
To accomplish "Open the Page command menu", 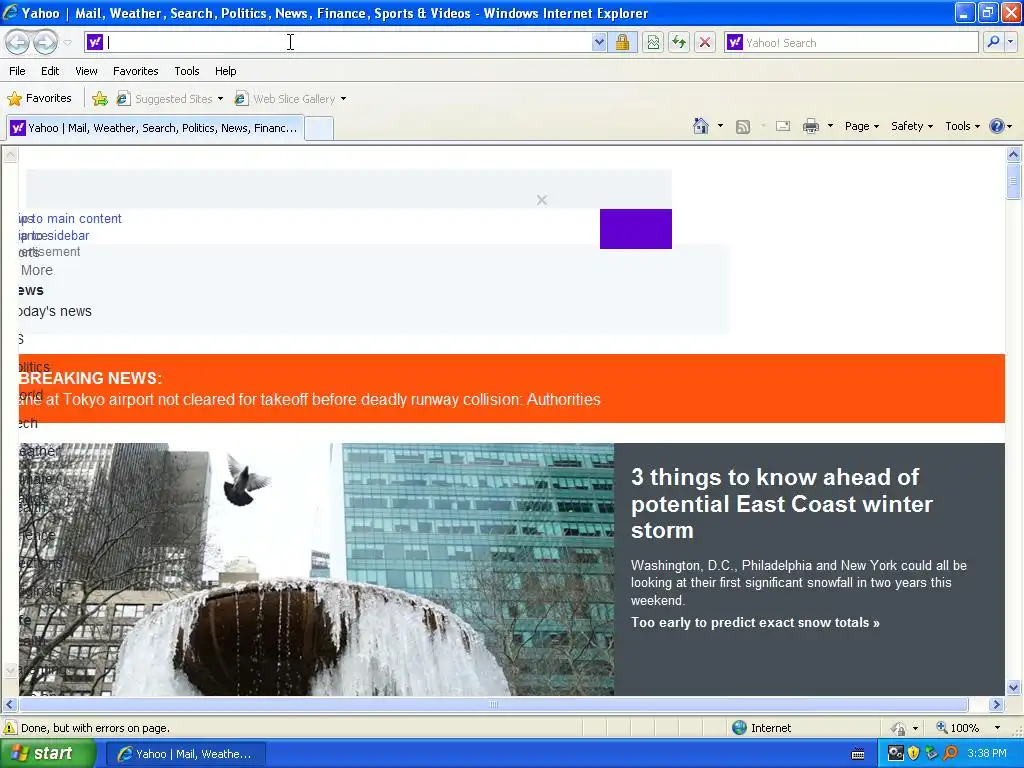I will pos(861,126).
